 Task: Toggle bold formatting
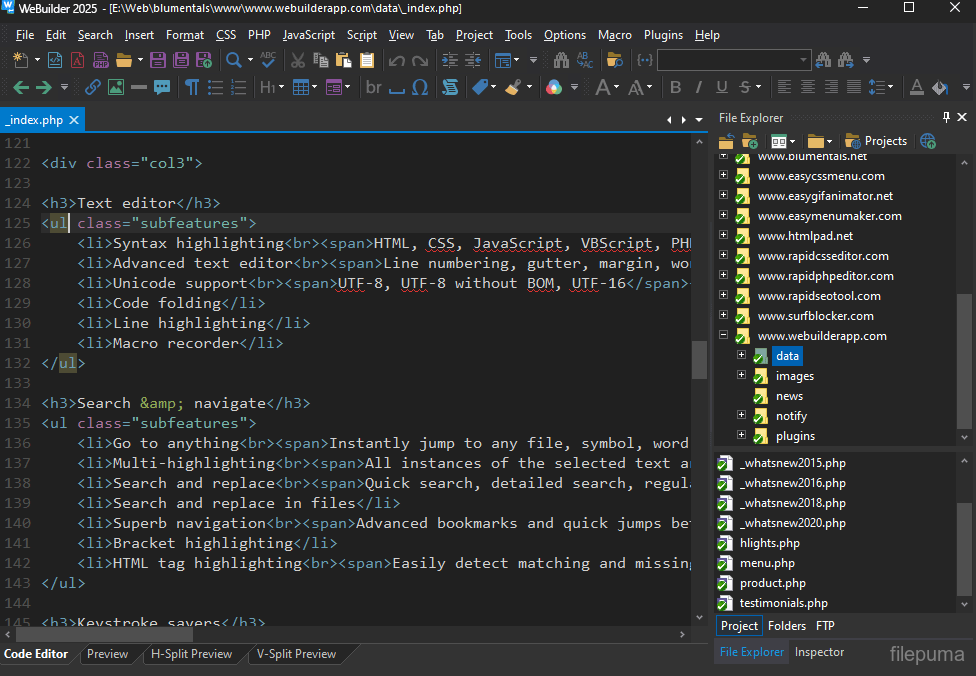point(674,87)
